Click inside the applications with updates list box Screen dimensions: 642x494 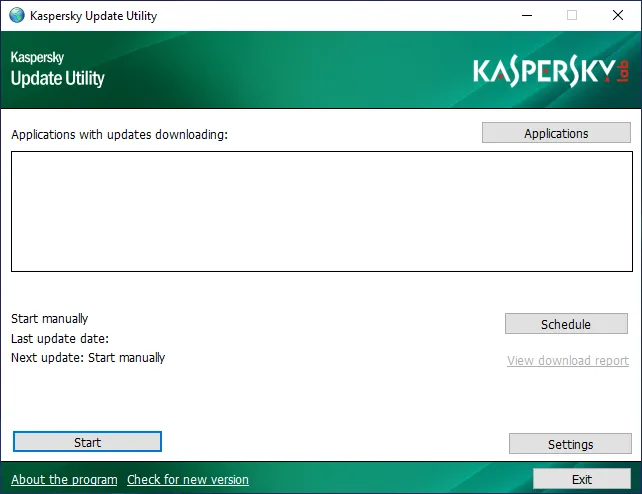[x=322, y=211]
